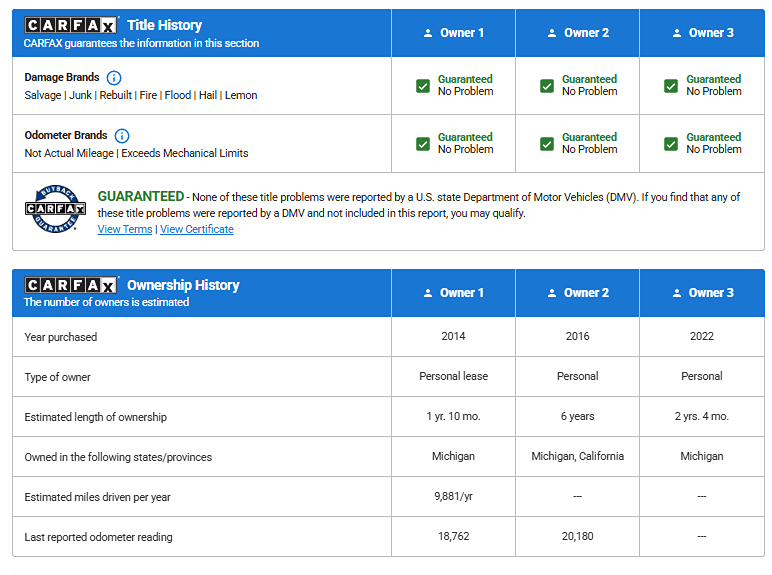Click Owner 2 person icon in Ownership History

pyautogui.click(x=552, y=293)
